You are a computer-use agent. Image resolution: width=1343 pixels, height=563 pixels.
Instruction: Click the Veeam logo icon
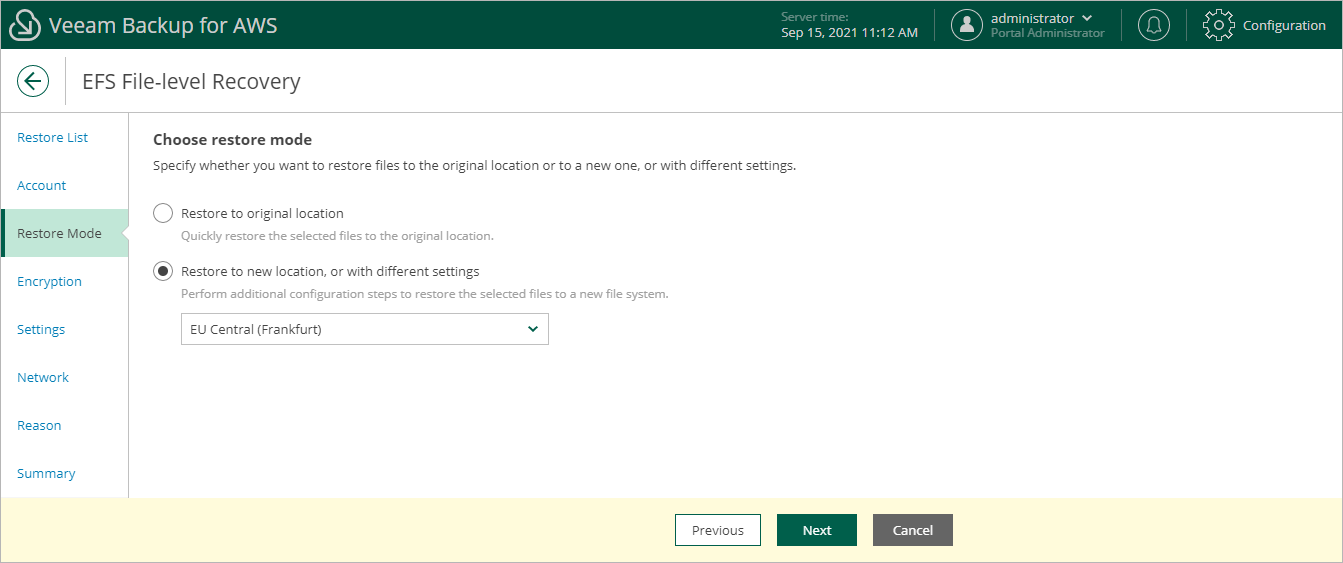(25, 25)
